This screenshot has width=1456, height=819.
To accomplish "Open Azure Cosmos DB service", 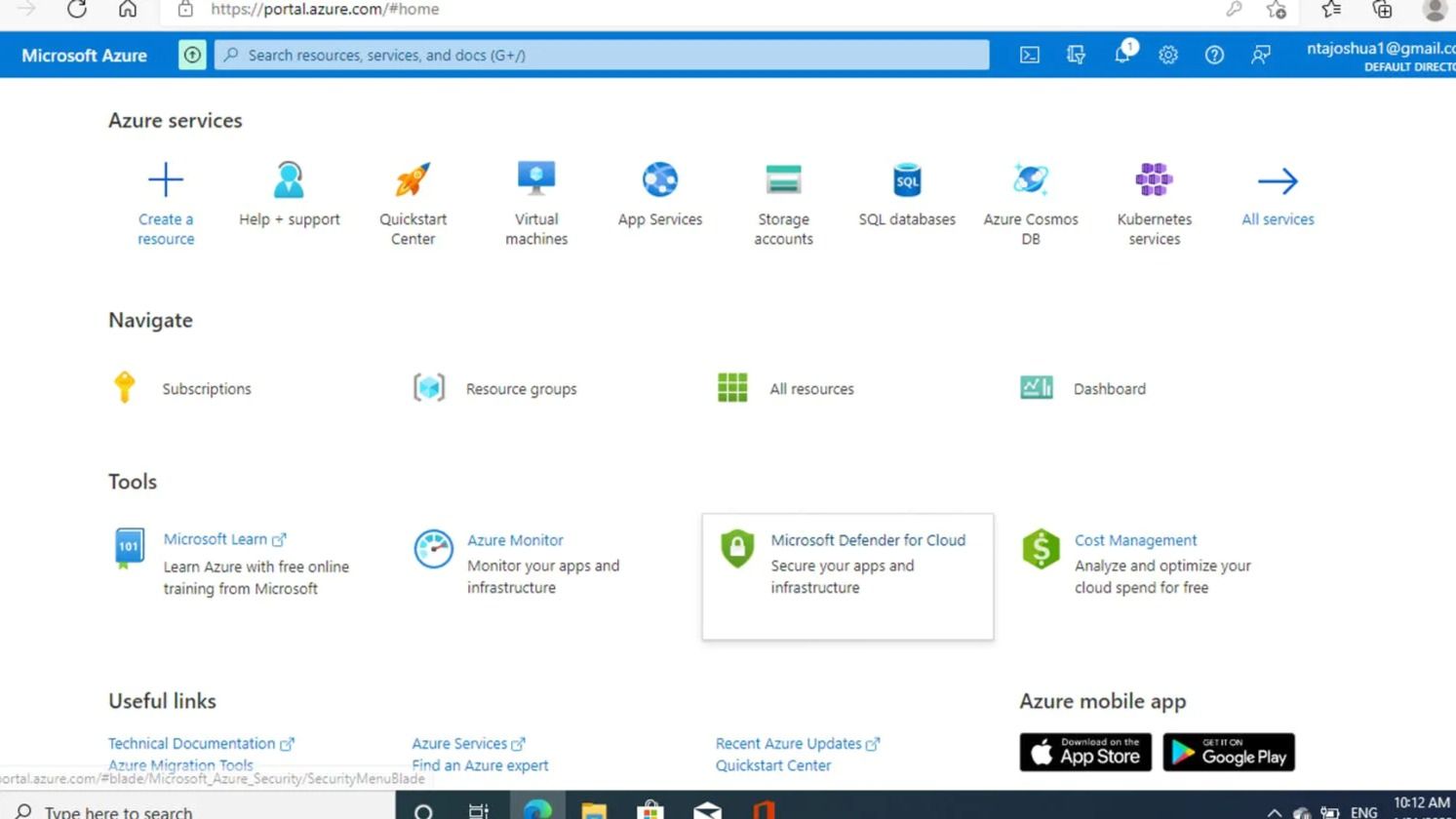I will coord(1031,181).
